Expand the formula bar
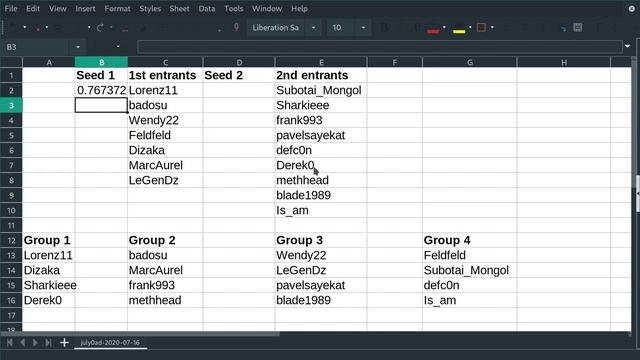This screenshot has width=640, height=360. pos(627,47)
